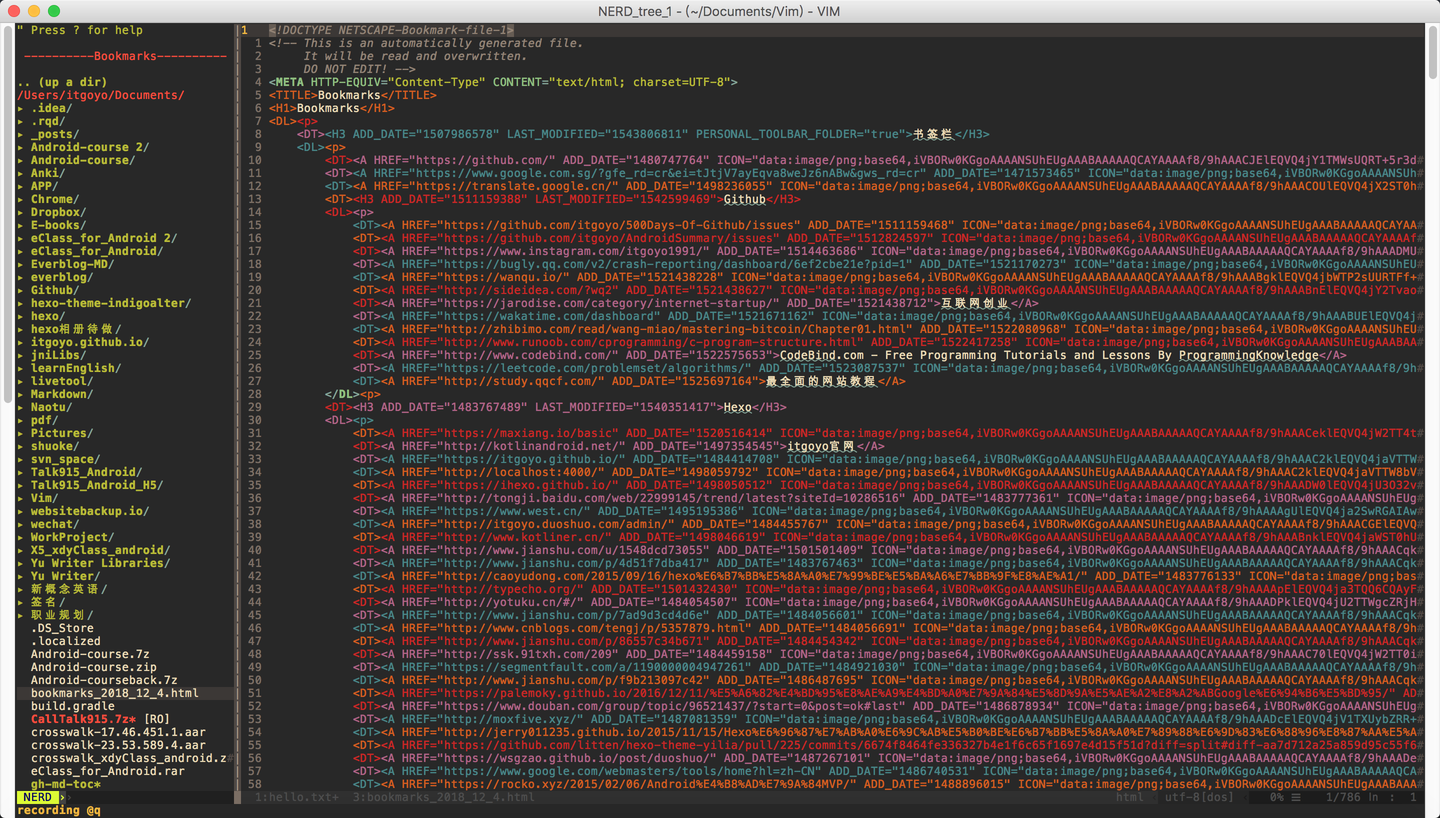Expand the Yu Writer Libraries folder arrow

[x=20, y=563]
